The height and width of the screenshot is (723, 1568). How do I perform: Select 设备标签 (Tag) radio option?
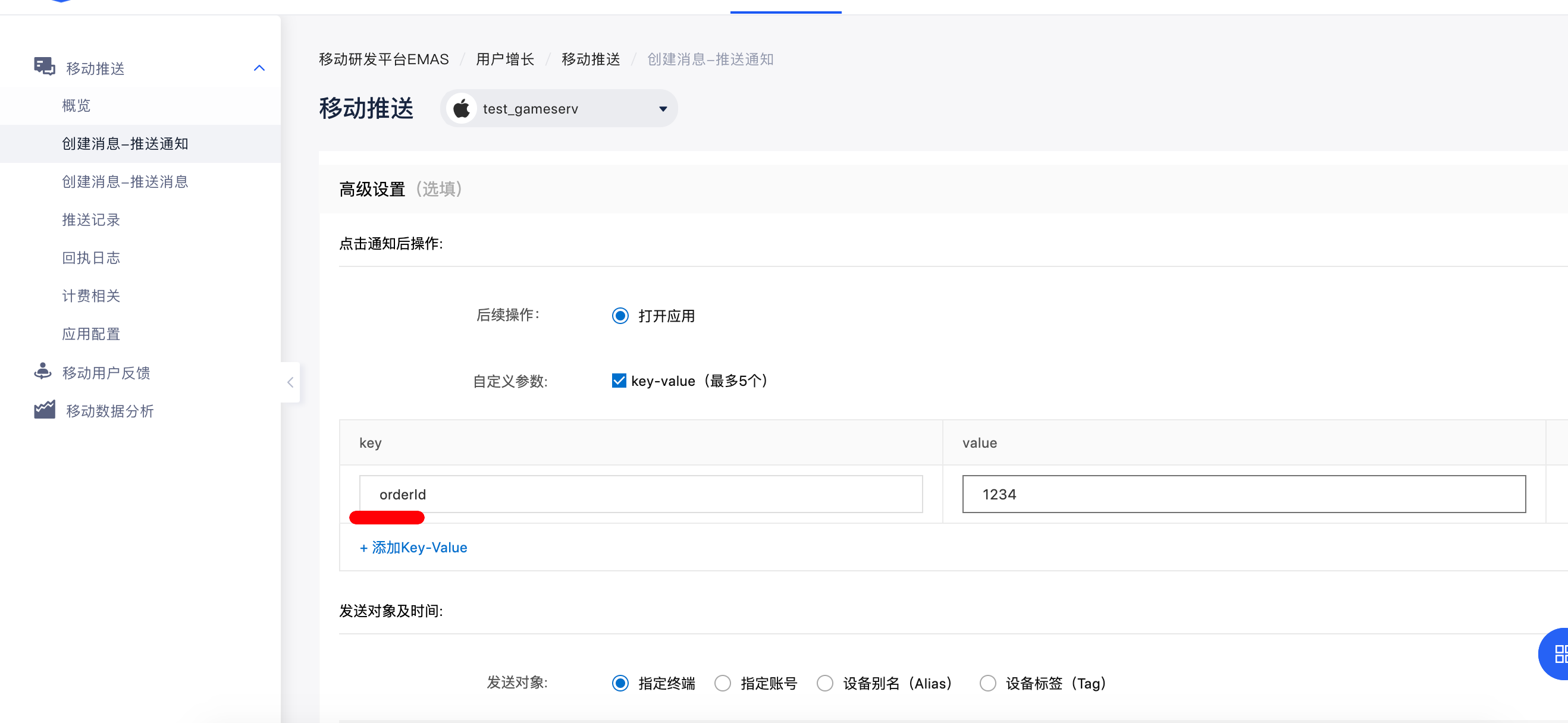988,683
